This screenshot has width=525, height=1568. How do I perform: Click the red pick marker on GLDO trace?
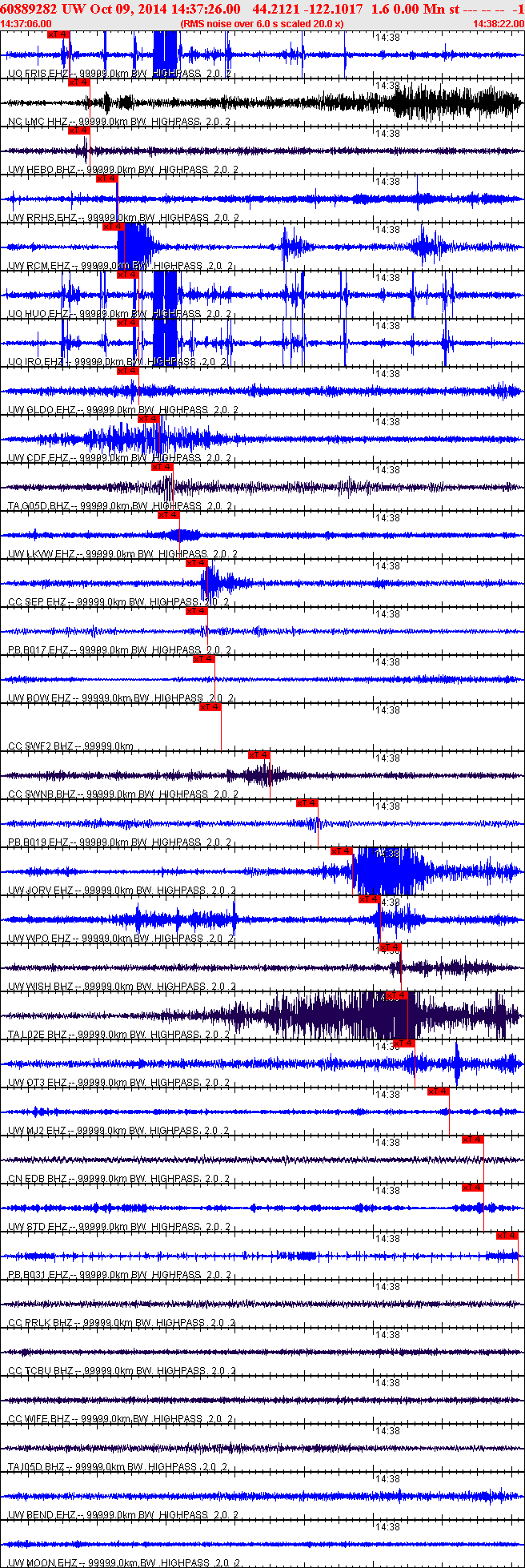(127, 371)
